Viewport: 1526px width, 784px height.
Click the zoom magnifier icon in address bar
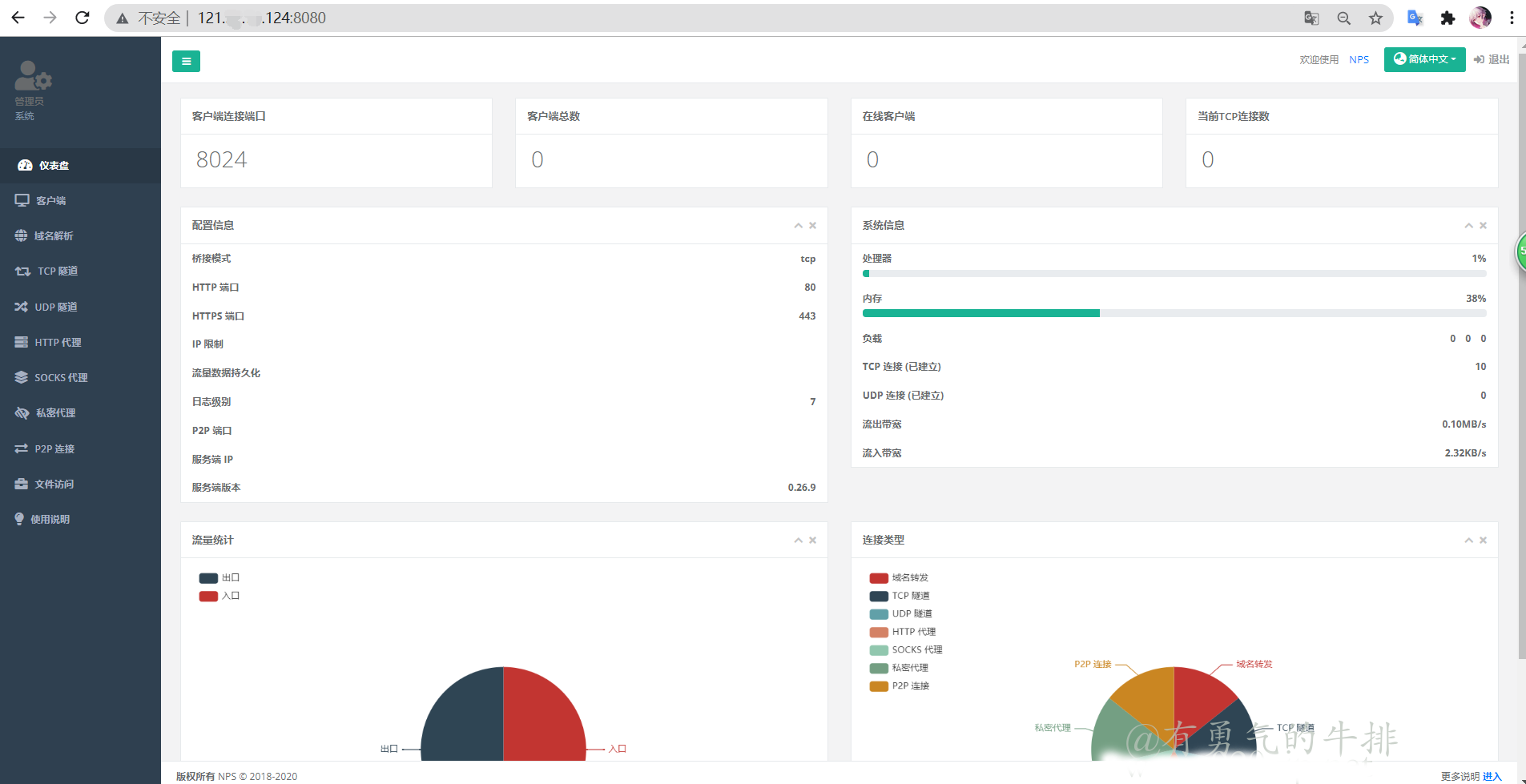tap(1343, 18)
